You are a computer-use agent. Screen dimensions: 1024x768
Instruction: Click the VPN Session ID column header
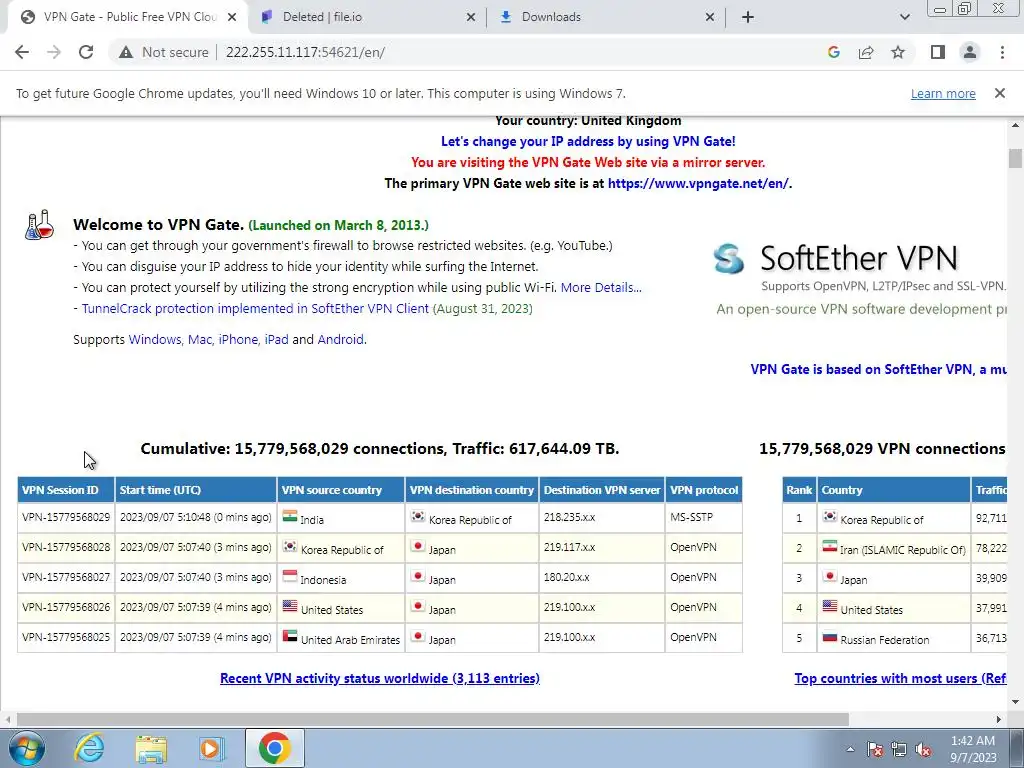point(66,490)
